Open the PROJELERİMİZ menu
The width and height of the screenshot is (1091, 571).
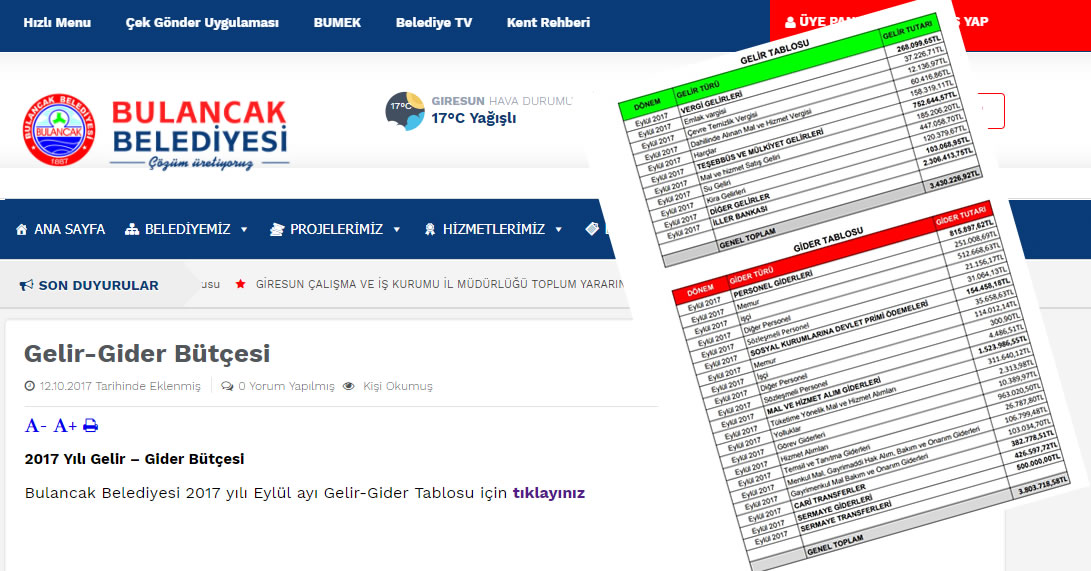(336, 230)
